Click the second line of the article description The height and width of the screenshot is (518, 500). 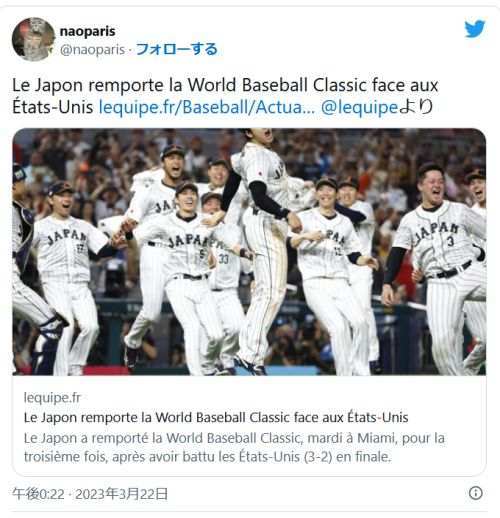[207, 457]
